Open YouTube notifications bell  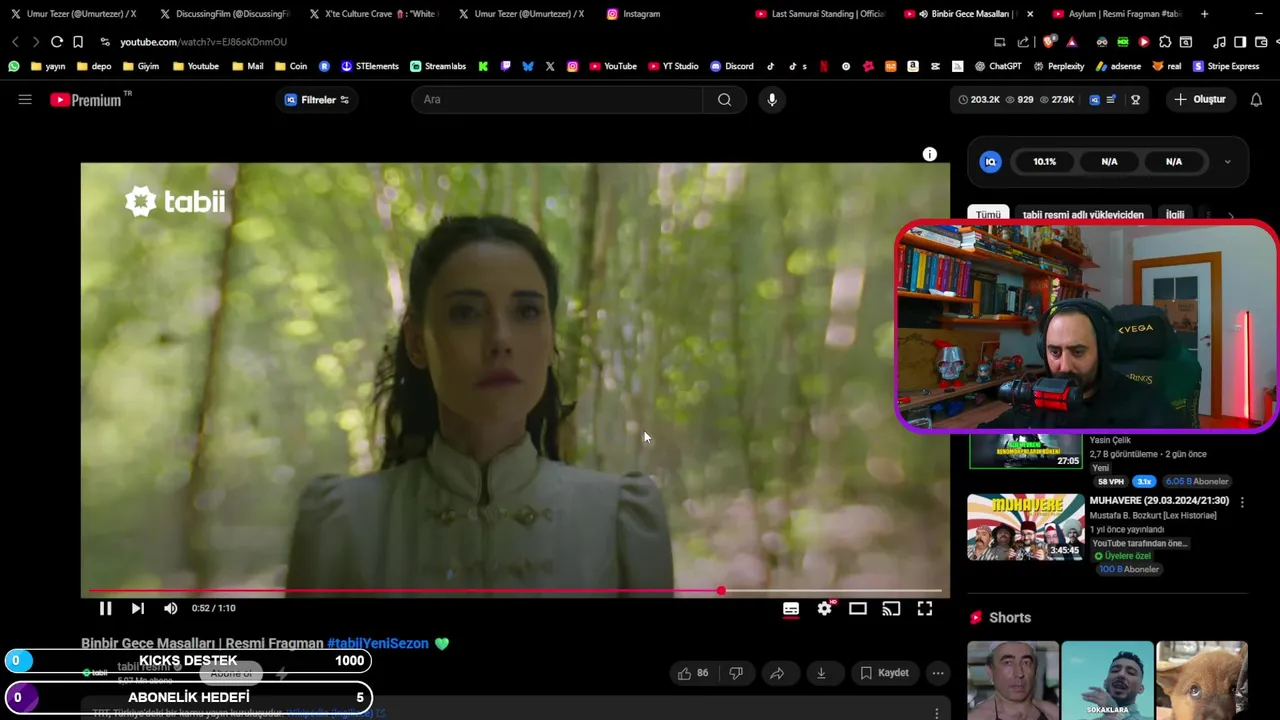1256,99
